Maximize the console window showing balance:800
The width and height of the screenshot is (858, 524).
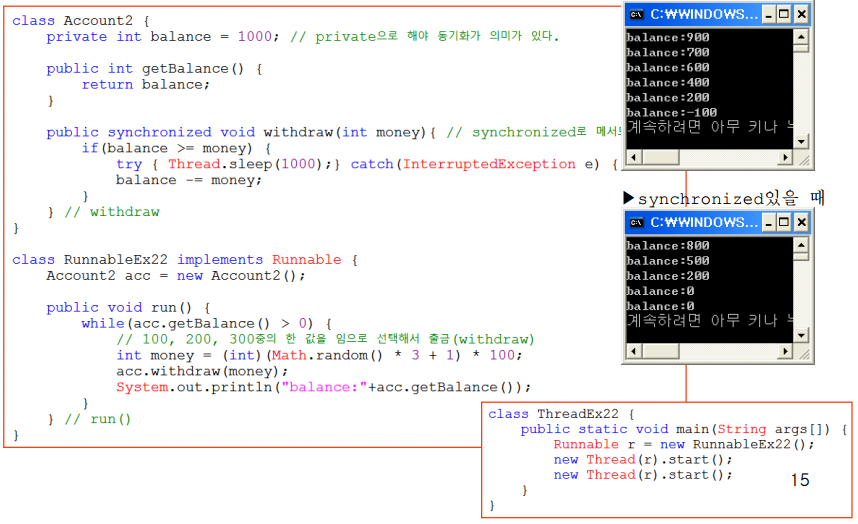pyautogui.click(x=784, y=222)
